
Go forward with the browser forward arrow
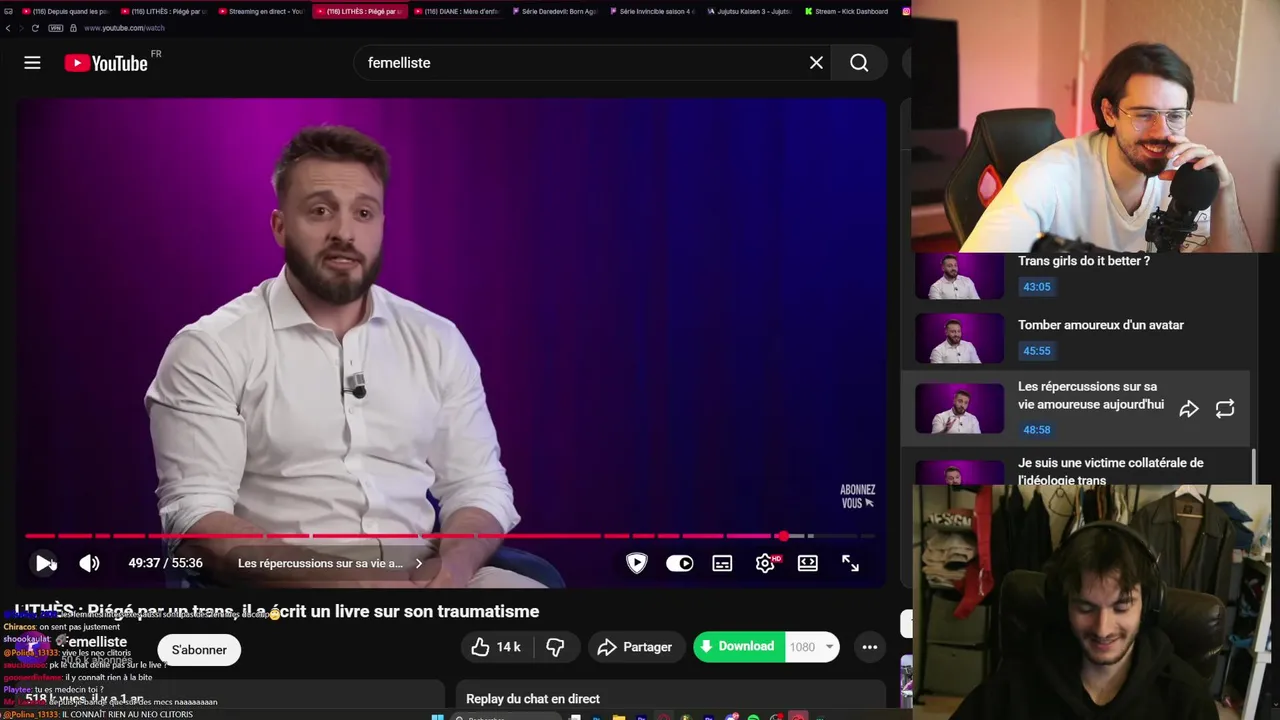coord(21,28)
